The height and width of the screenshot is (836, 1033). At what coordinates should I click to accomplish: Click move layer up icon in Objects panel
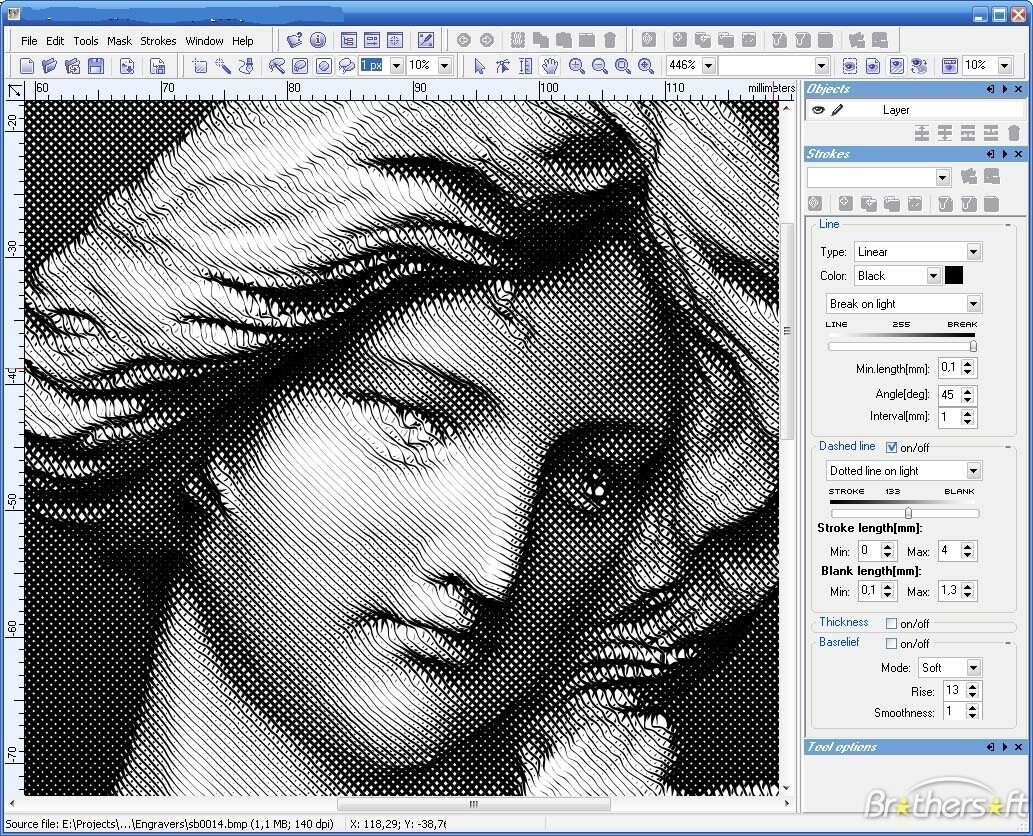click(922, 133)
